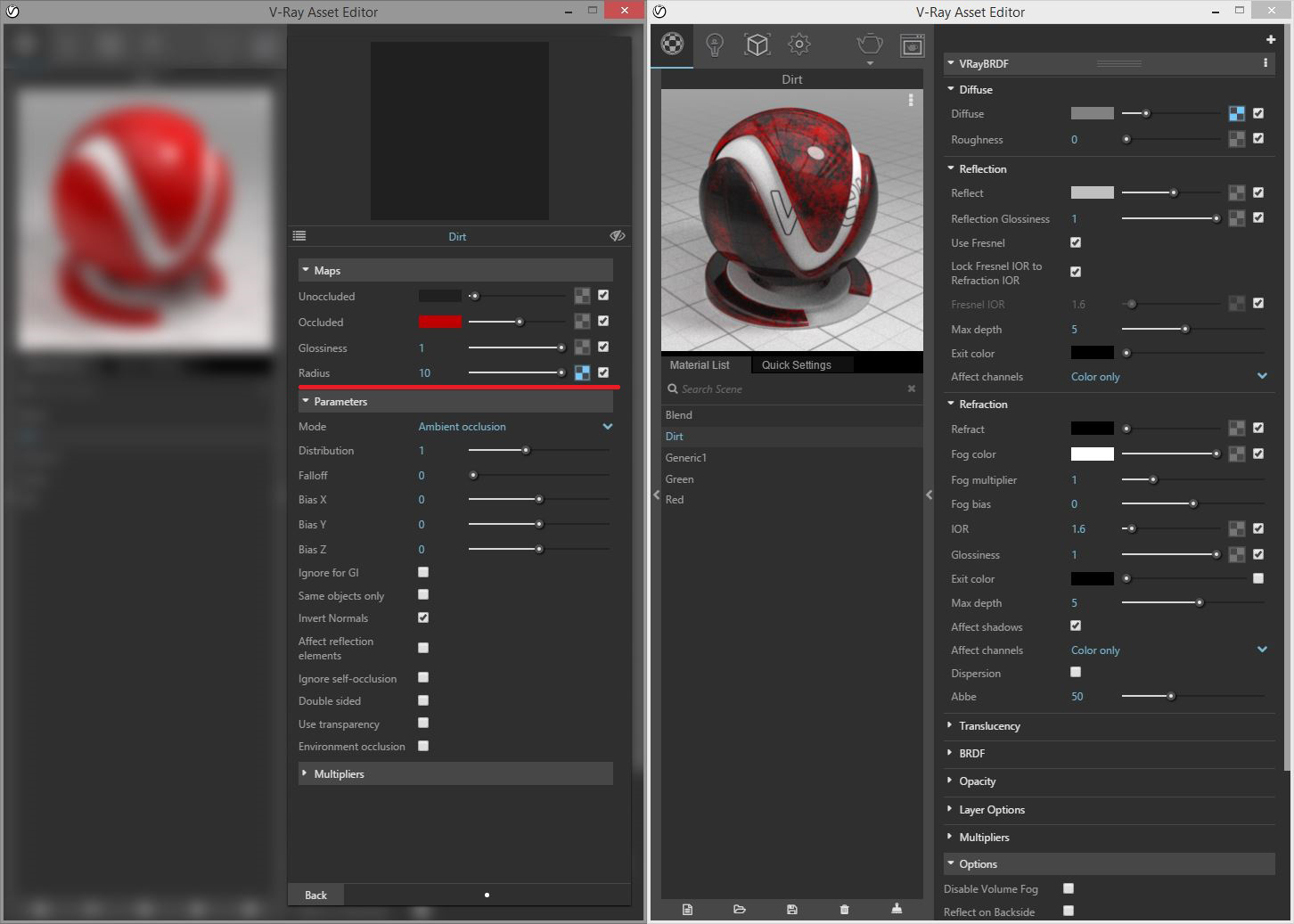Expand the BRDF section
The height and width of the screenshot is (924, 1294).
coord(1110,754)
